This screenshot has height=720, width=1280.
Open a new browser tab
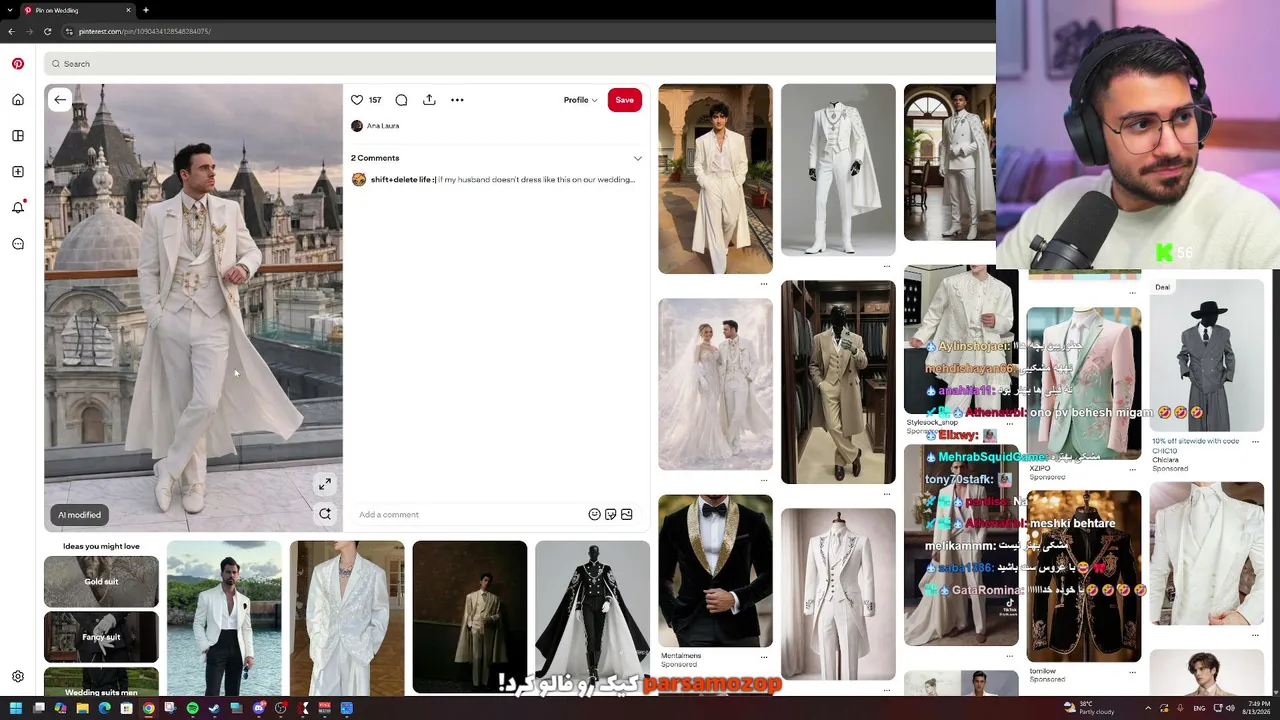point(146,10)
